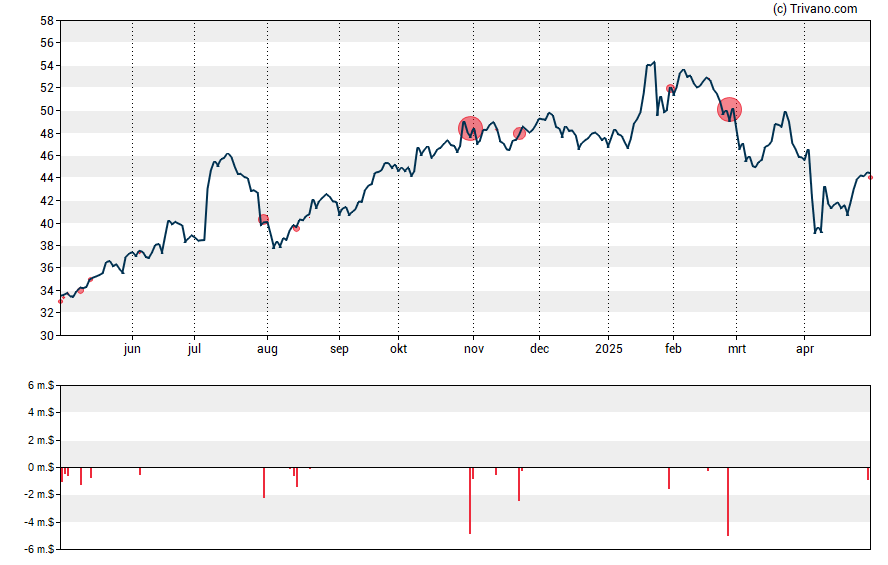The height and width of the screenshot is (565, 888).
Task: Click the '0 m.$' volume axis label
Action: coord(41,468)
